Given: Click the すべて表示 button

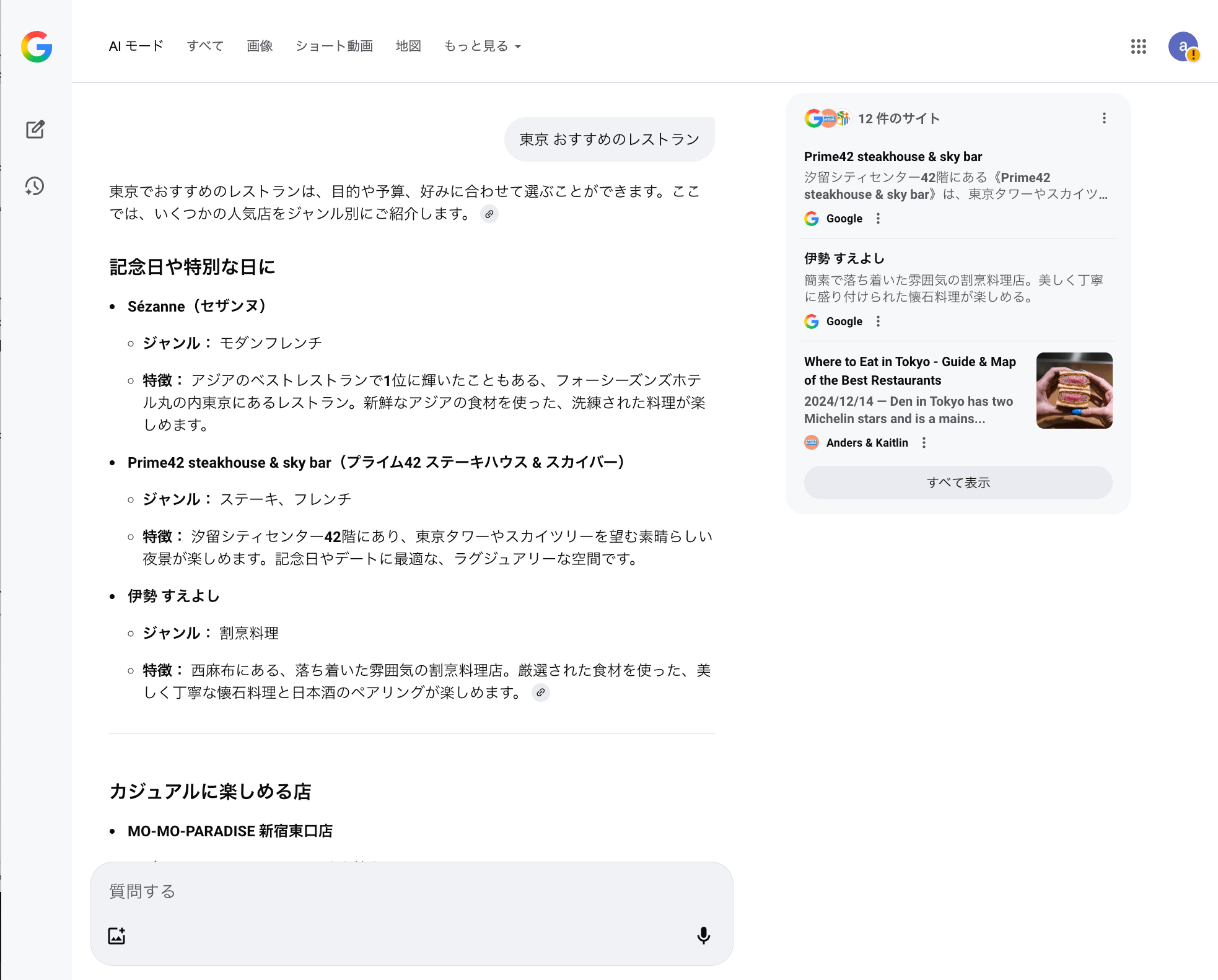Looking at the screenshot, I should click(958, 483).
